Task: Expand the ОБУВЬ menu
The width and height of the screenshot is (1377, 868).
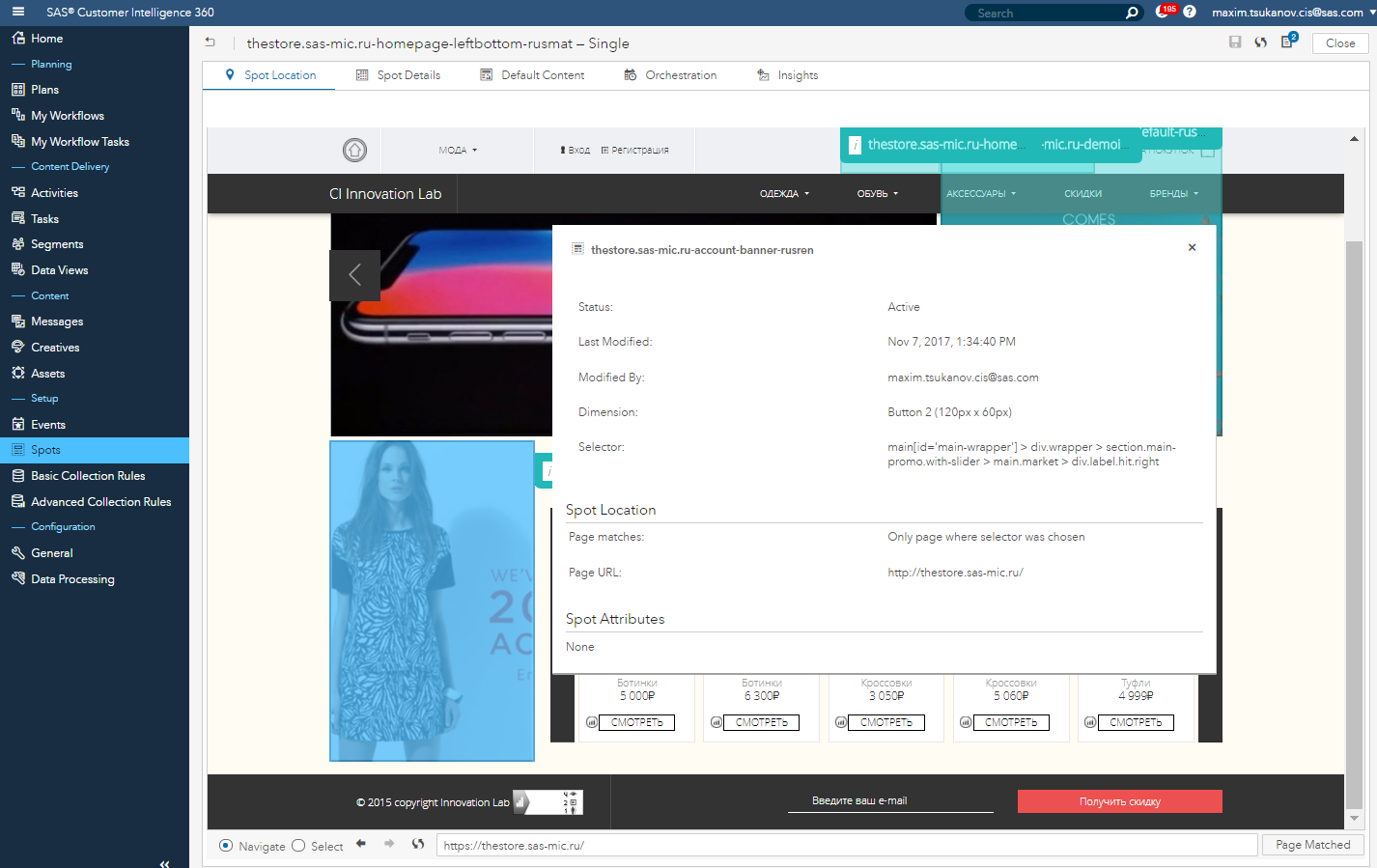Action: pyautogui.click(x=878, y=193)
